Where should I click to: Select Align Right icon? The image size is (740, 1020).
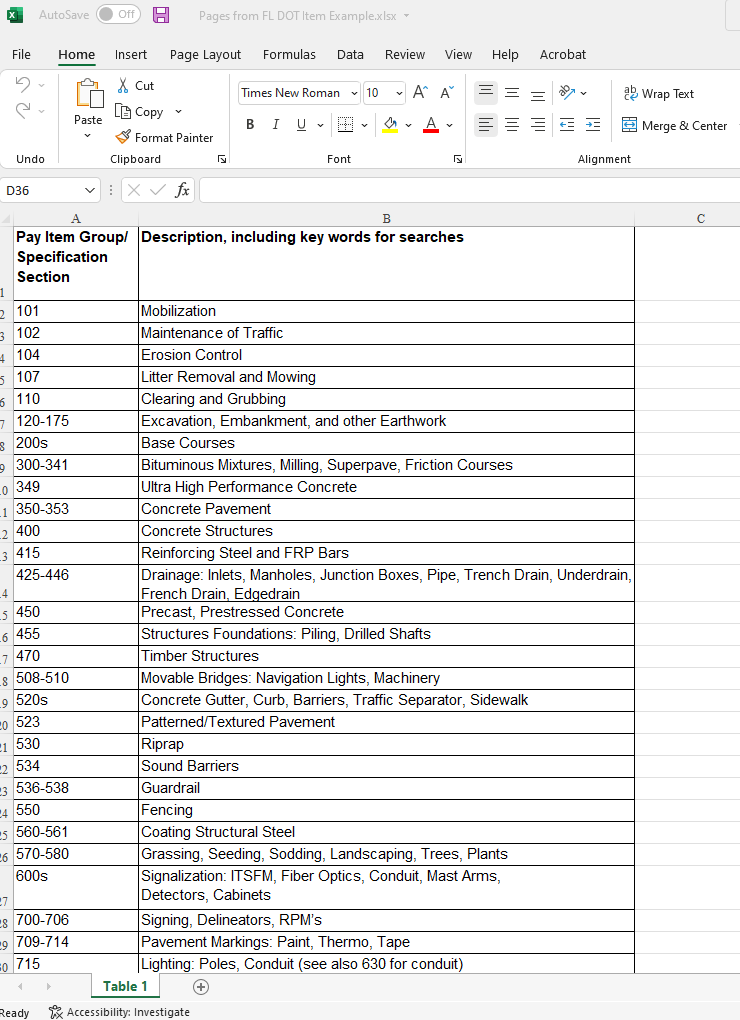click(538, 124)
